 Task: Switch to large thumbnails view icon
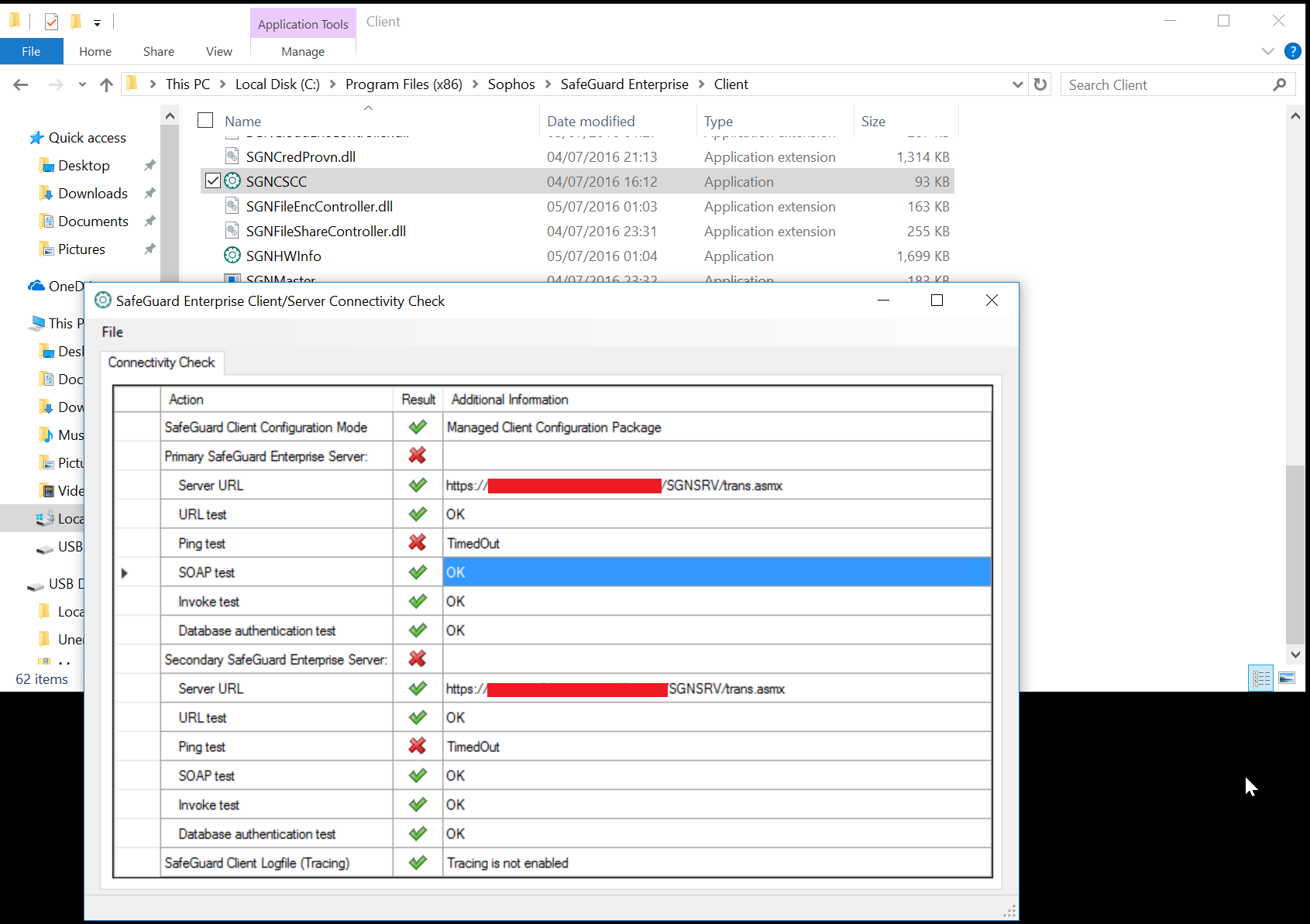1287,678
